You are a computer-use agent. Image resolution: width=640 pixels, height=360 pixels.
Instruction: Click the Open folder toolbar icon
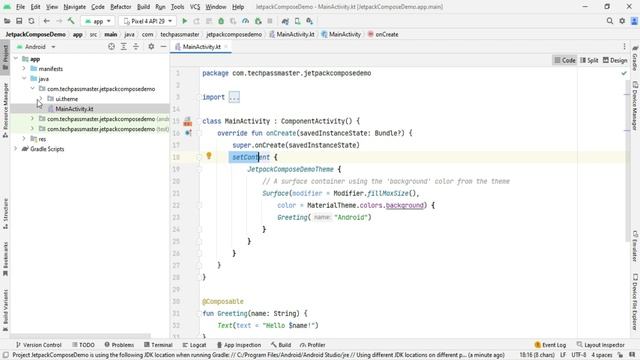coord(7,21)
